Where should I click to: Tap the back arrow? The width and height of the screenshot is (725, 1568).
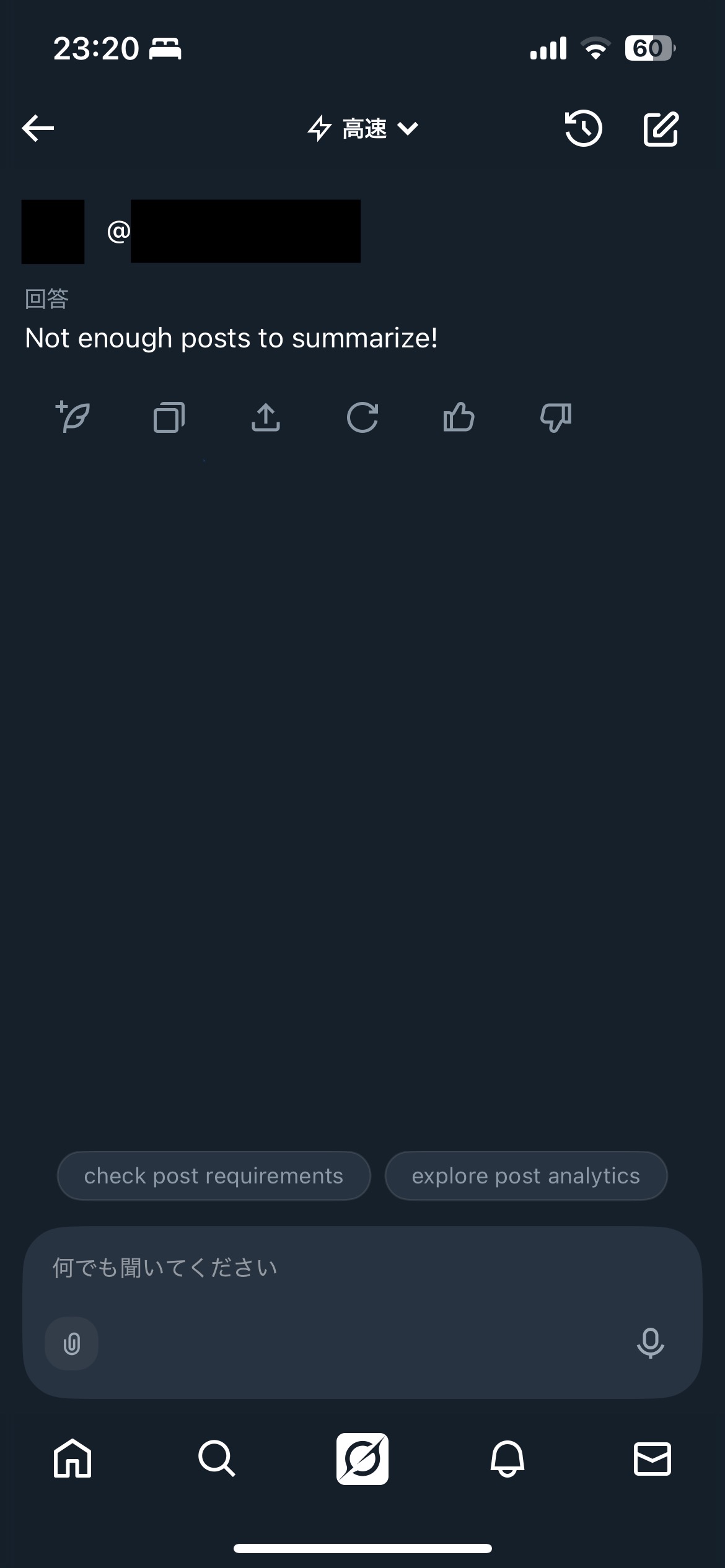pyautogui.click(x=38, y=128)
